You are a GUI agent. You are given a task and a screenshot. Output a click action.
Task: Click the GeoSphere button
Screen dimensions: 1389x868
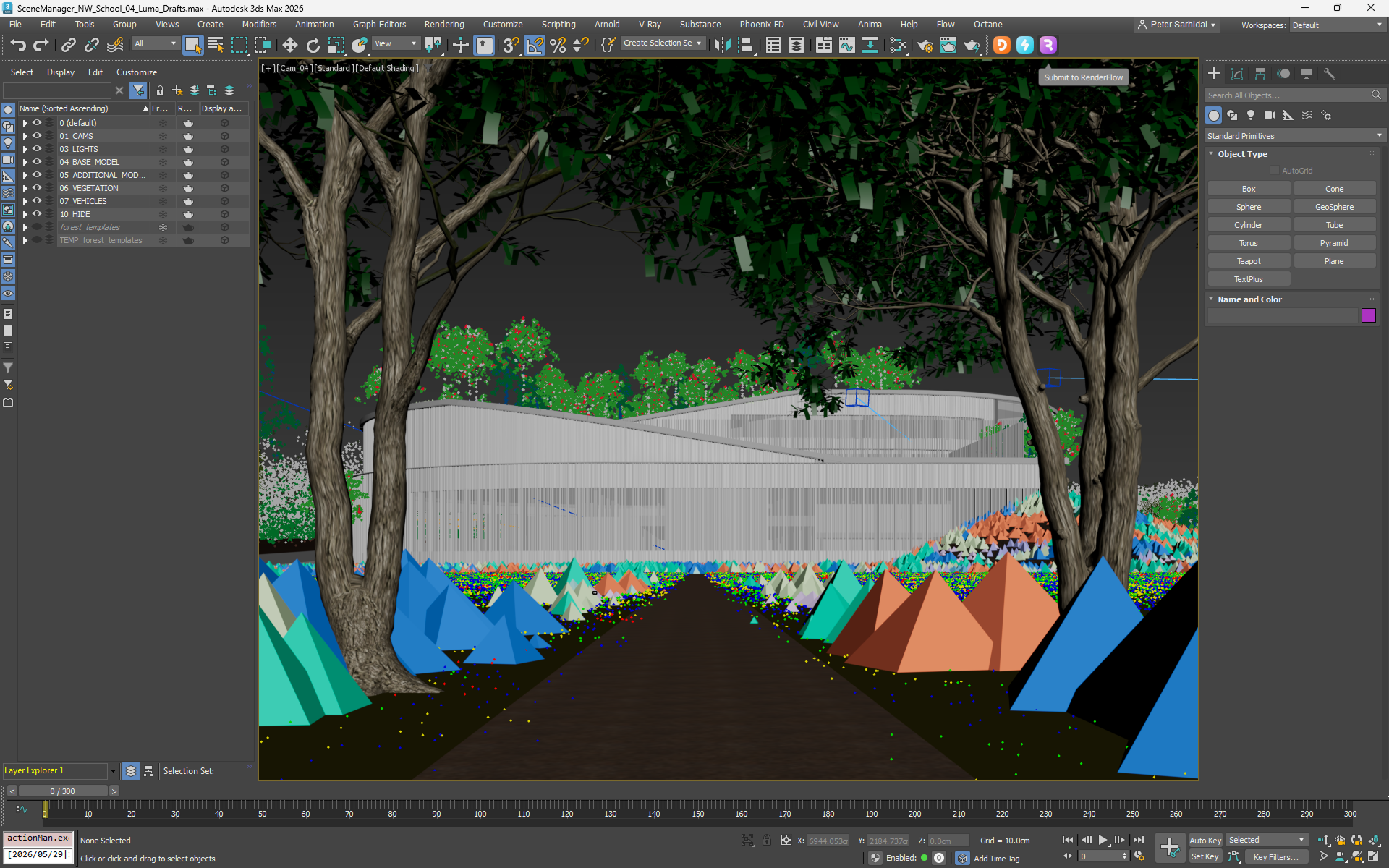(x=1334, y=207)
